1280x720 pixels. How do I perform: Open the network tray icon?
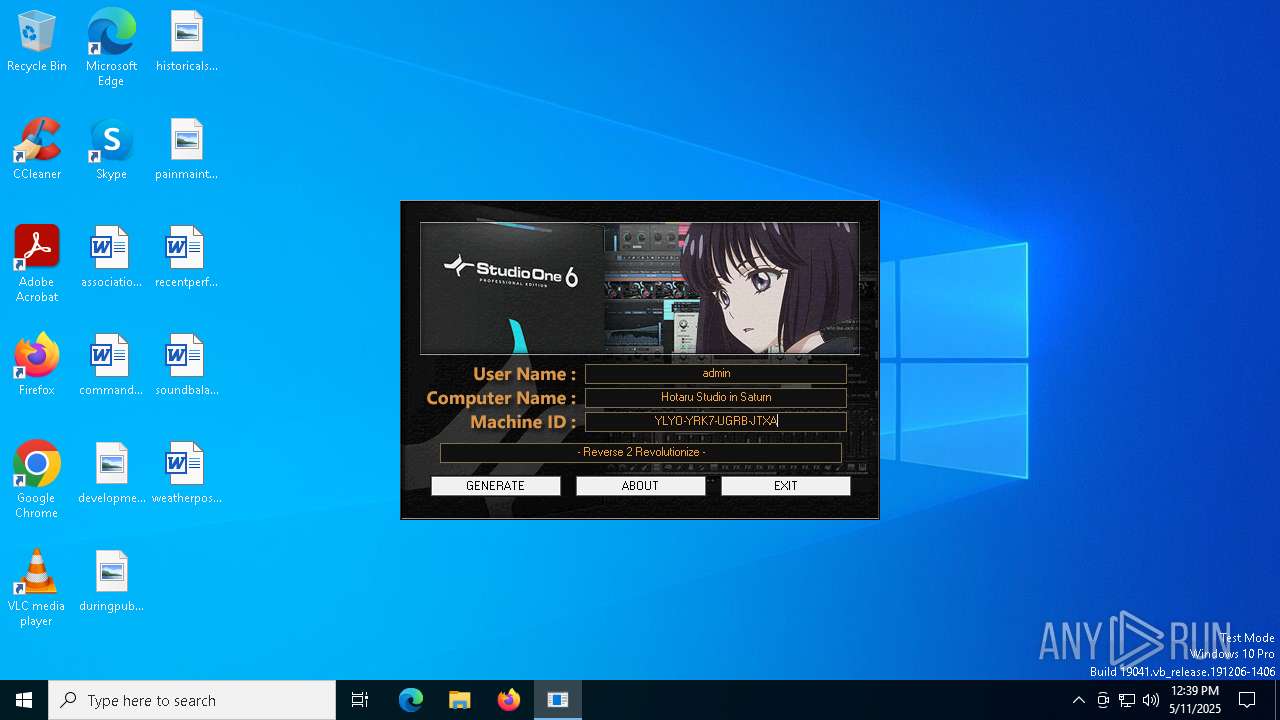[x=1127, y=700]
